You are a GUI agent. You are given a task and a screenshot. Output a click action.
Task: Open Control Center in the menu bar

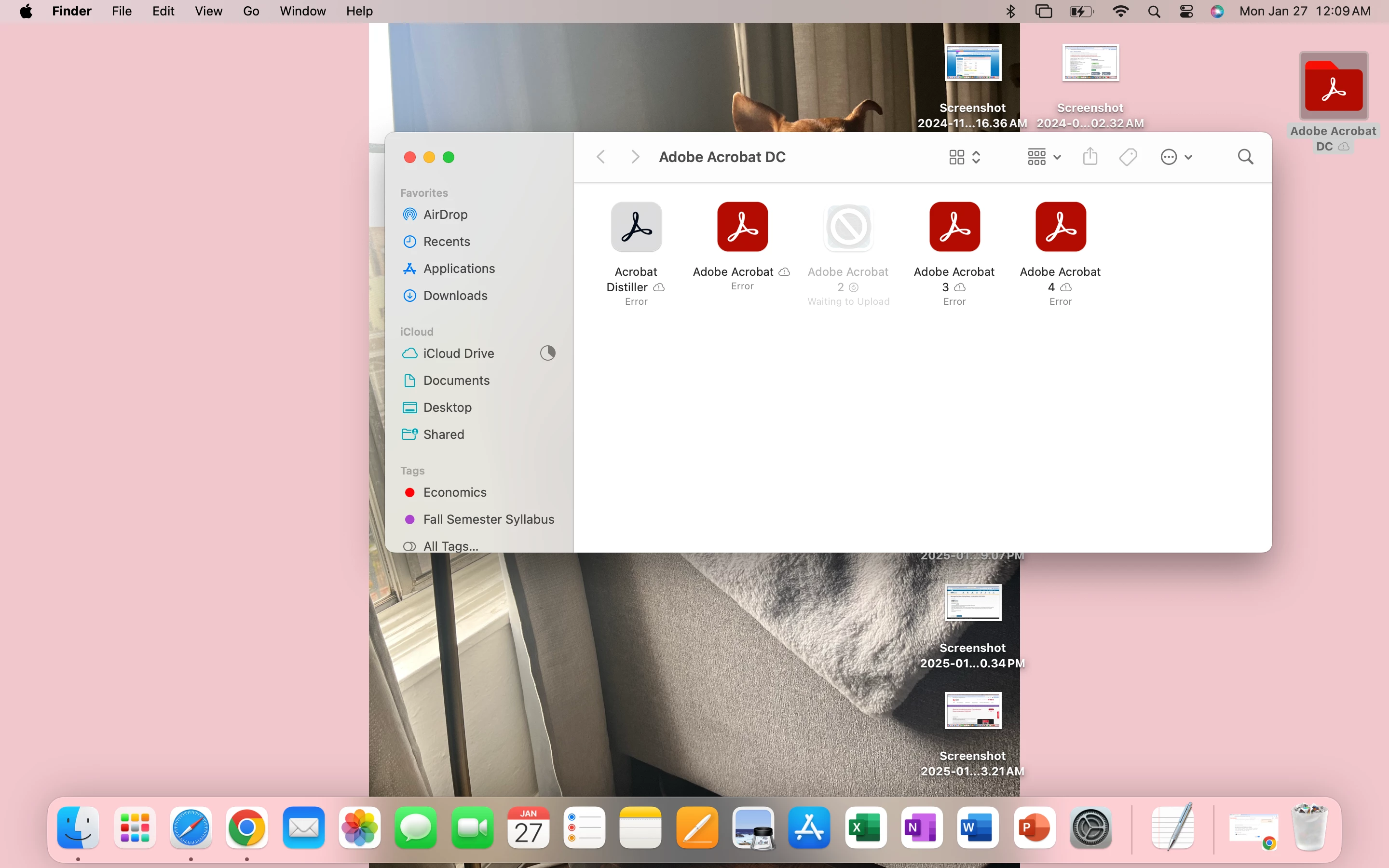(x=1186, y=12)
